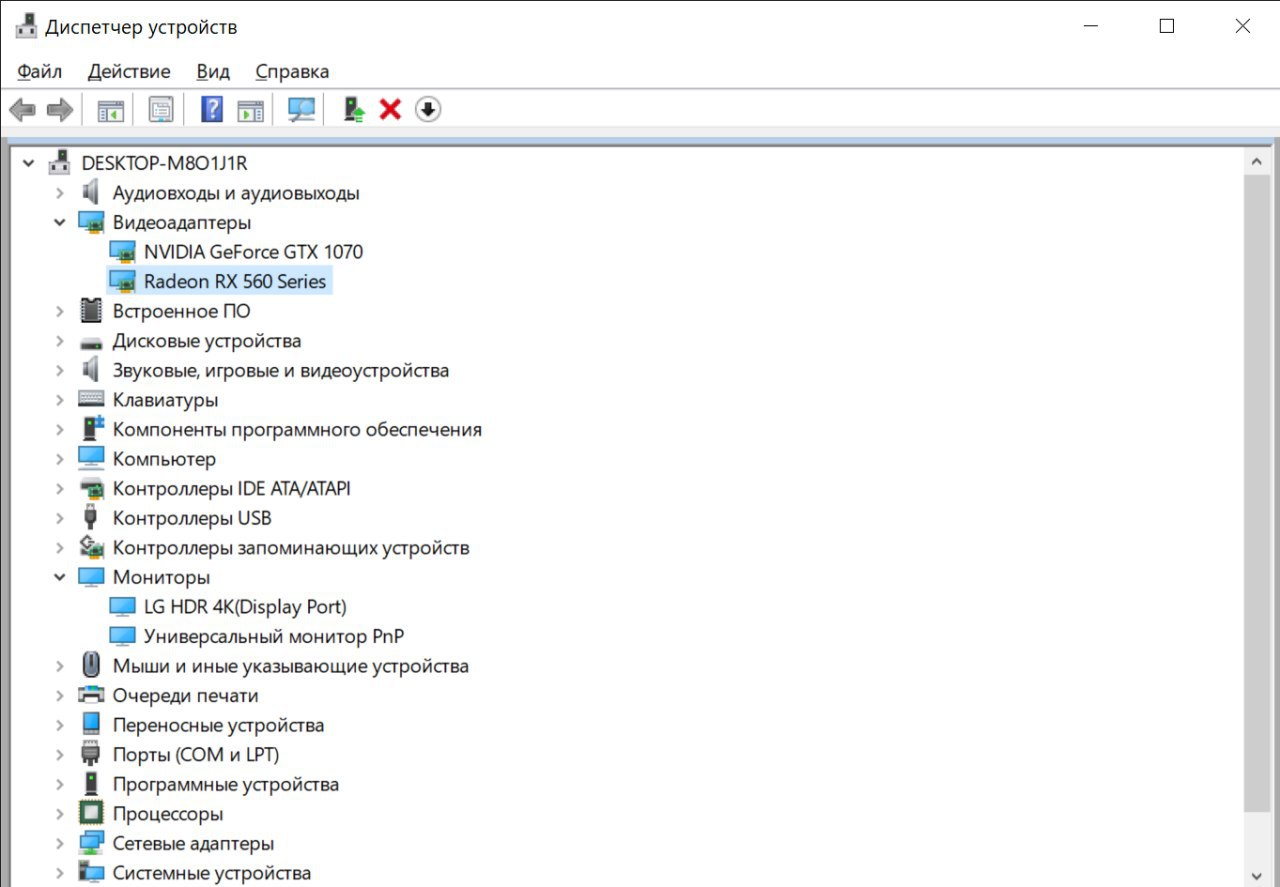Collapse the Видеоадаптеры node
The width and height of the screenshot is (1280, 887).
(x=60, y=222)
